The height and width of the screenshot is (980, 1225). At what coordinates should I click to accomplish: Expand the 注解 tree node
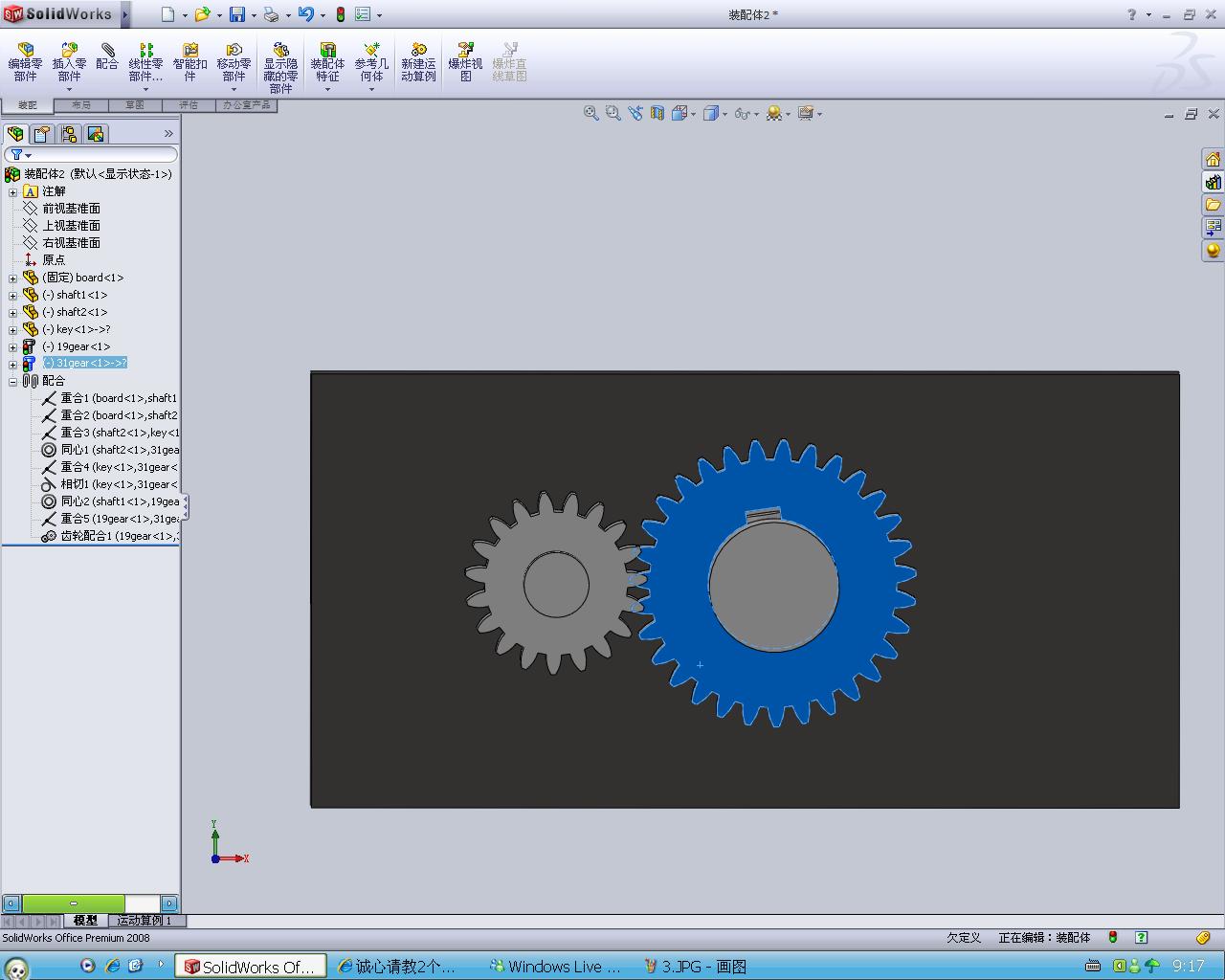point(13,192)
